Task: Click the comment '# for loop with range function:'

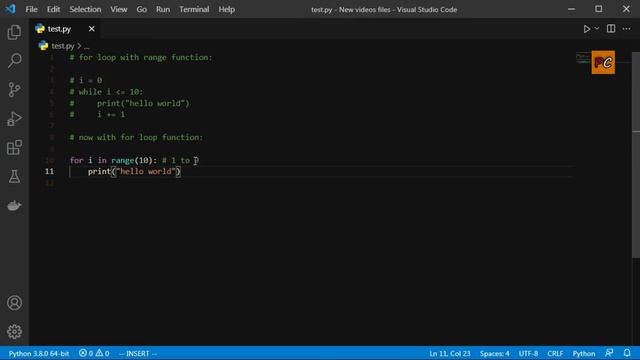Action: pyautogui.click(x=141, y=58)
